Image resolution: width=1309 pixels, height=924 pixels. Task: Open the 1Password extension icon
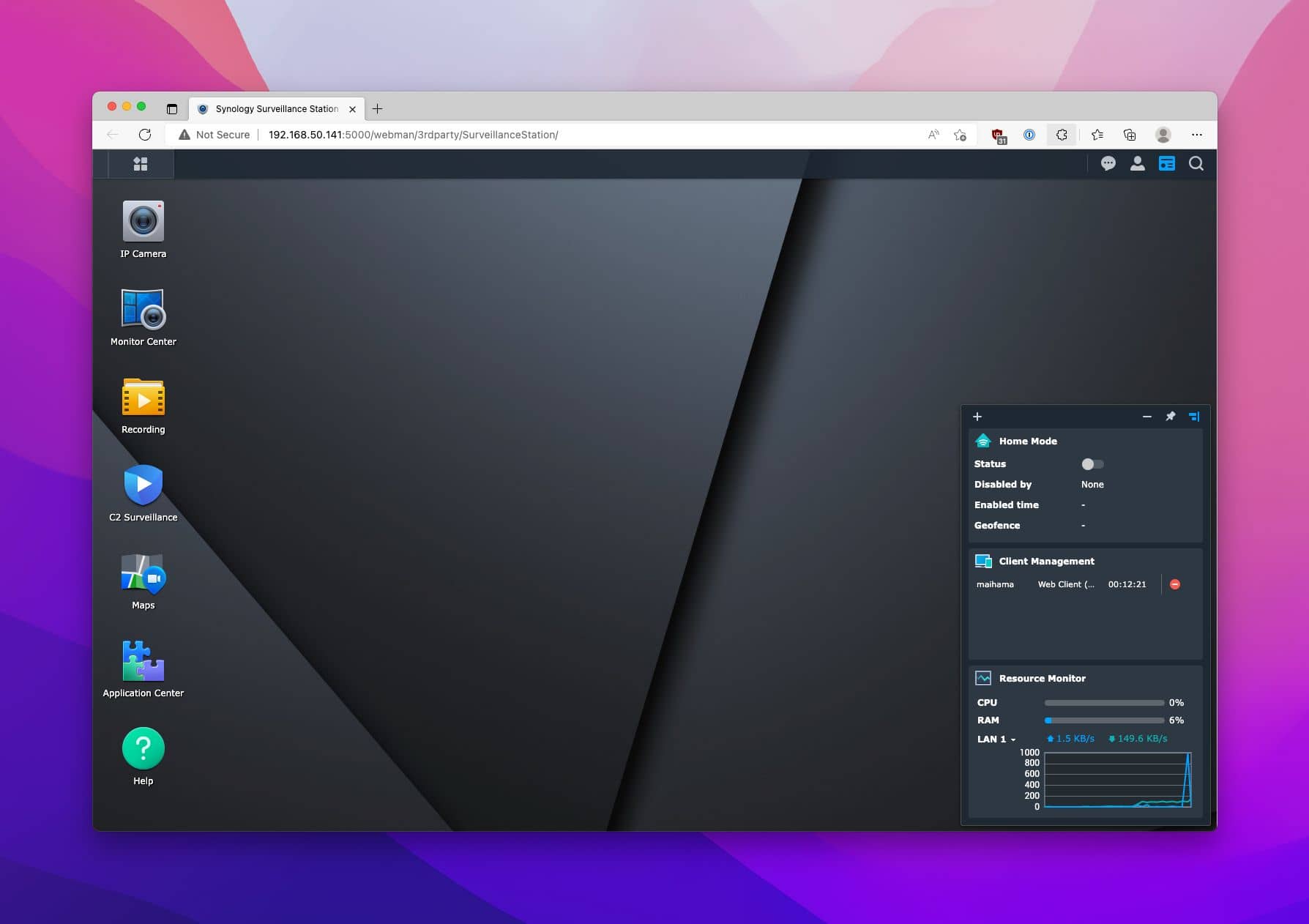point(1029,135)
